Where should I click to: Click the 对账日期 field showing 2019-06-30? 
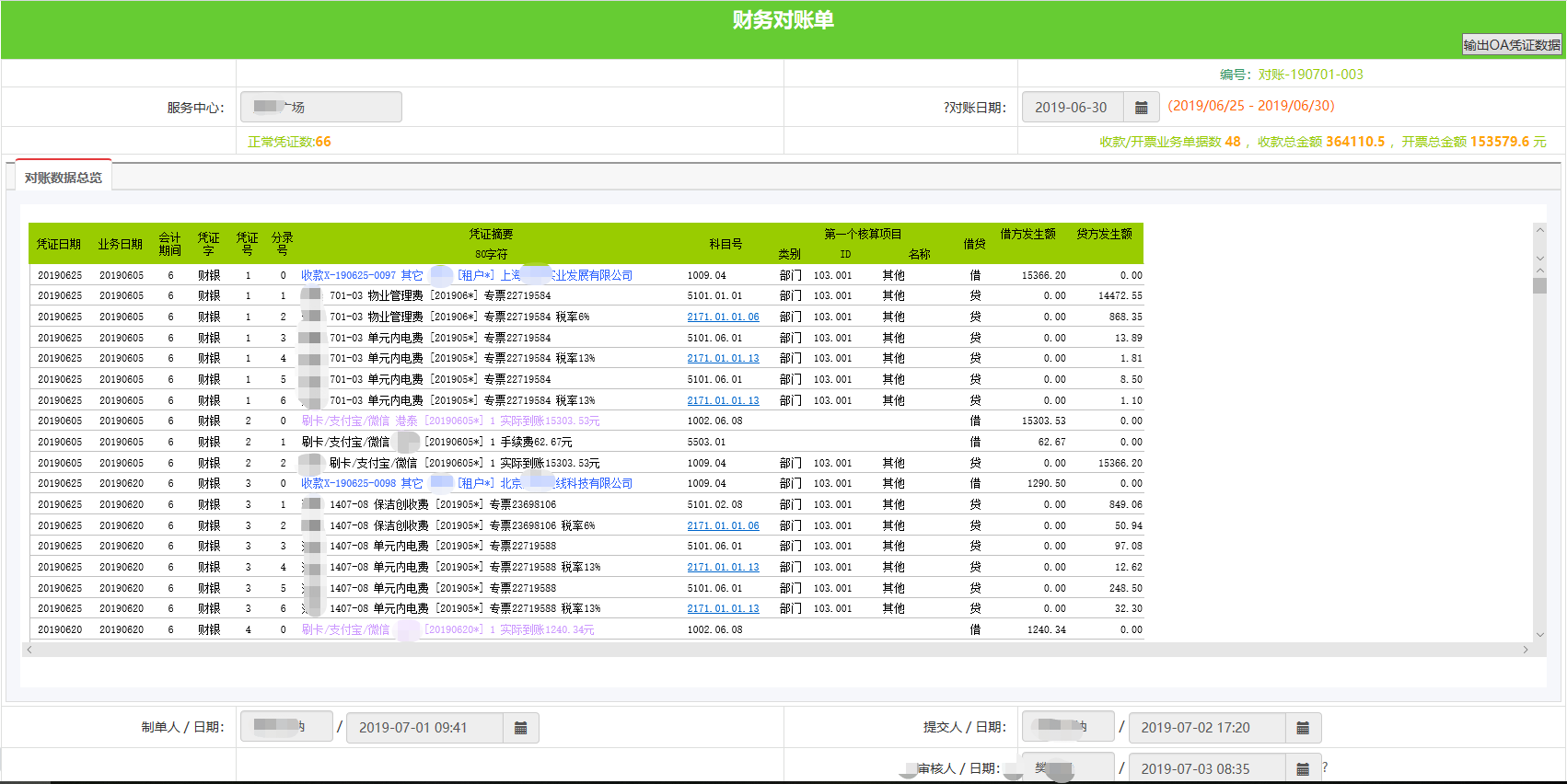[x=1072, y=108]
